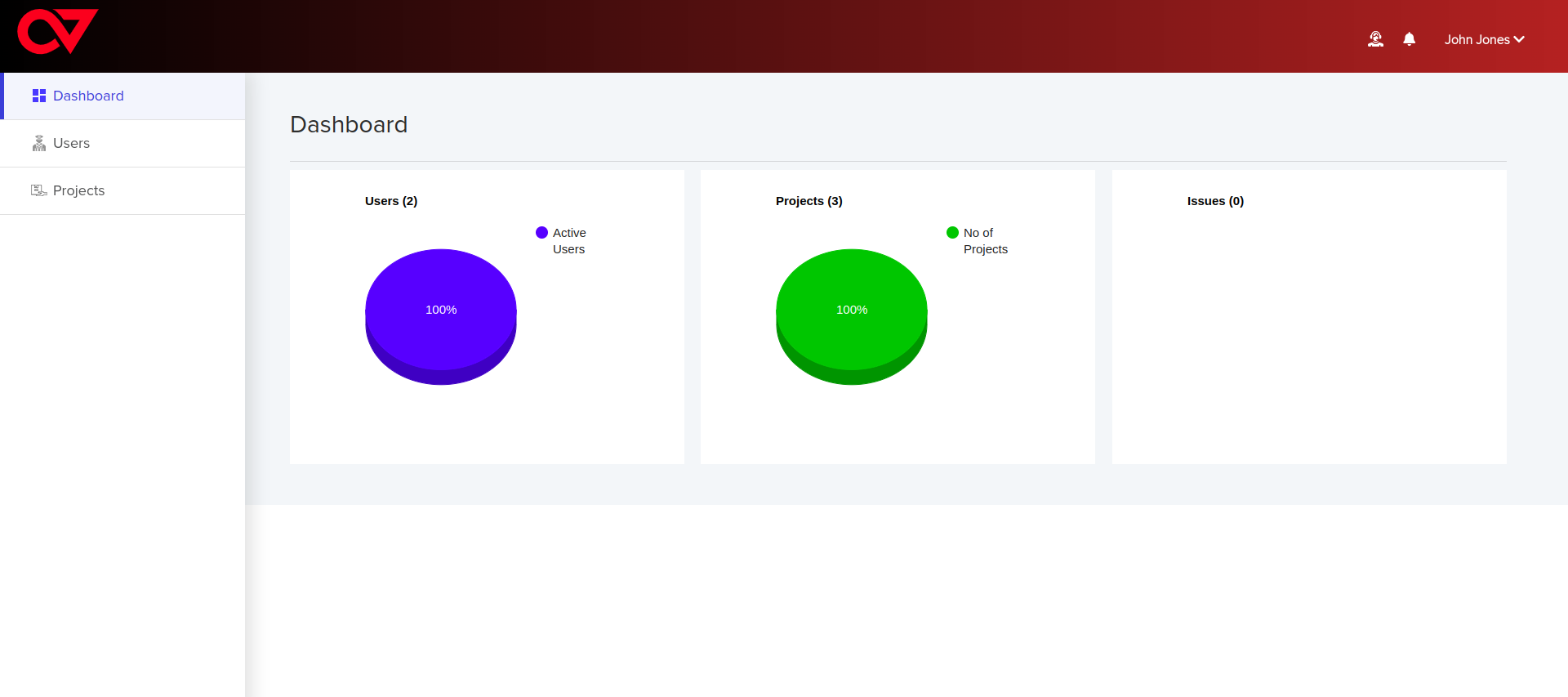1568x697 pixels.
Task: Click the Active Users legend label
Action: tap(569, 241)
